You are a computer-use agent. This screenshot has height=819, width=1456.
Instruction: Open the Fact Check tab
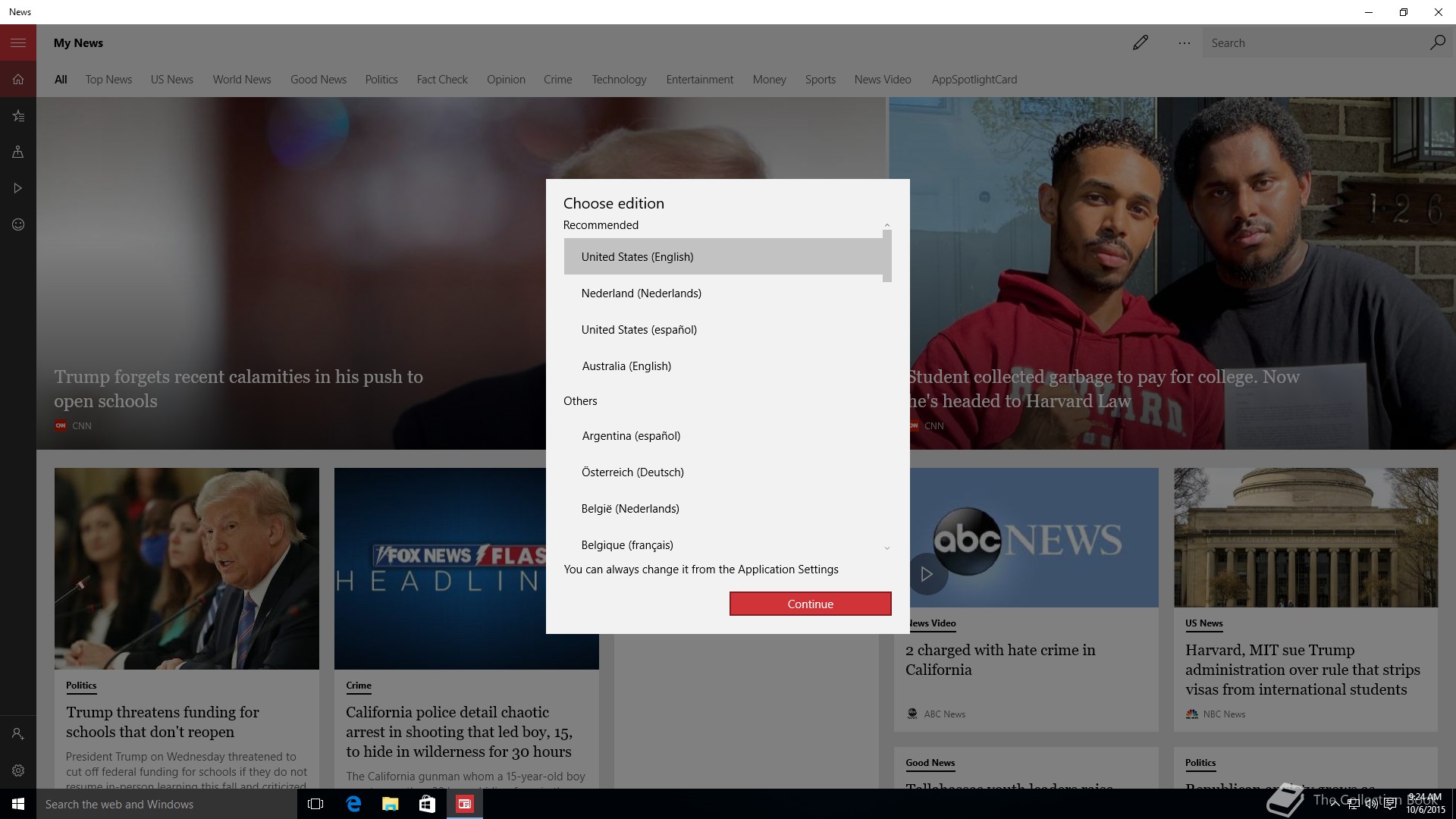(442, 80)
